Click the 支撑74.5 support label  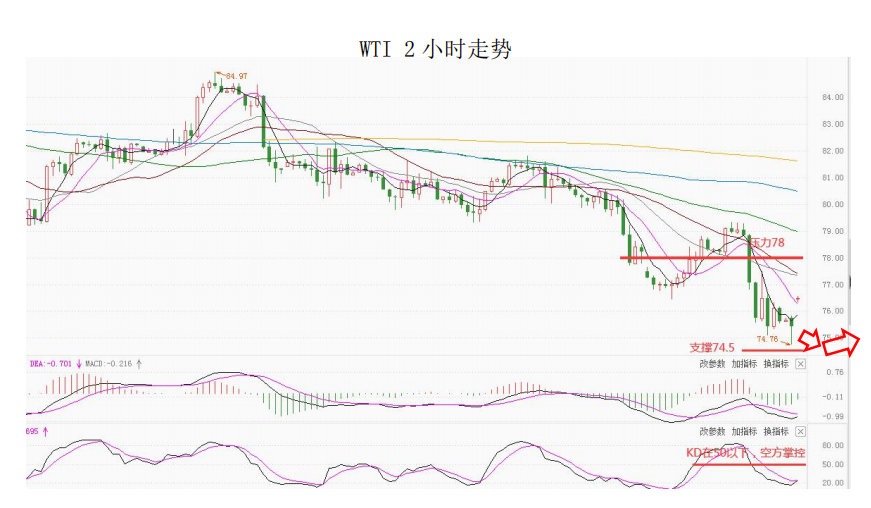pyautogui.click(x=712, y=347)
